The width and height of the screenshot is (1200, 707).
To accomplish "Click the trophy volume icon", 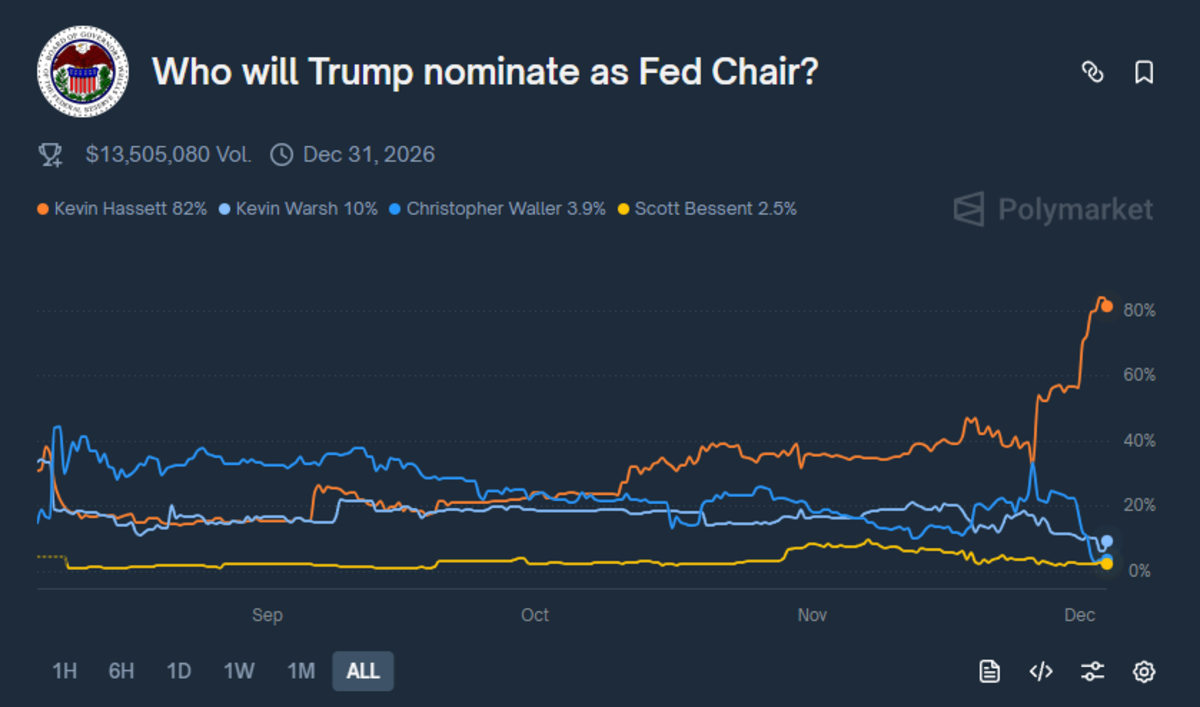I will 49,153.
